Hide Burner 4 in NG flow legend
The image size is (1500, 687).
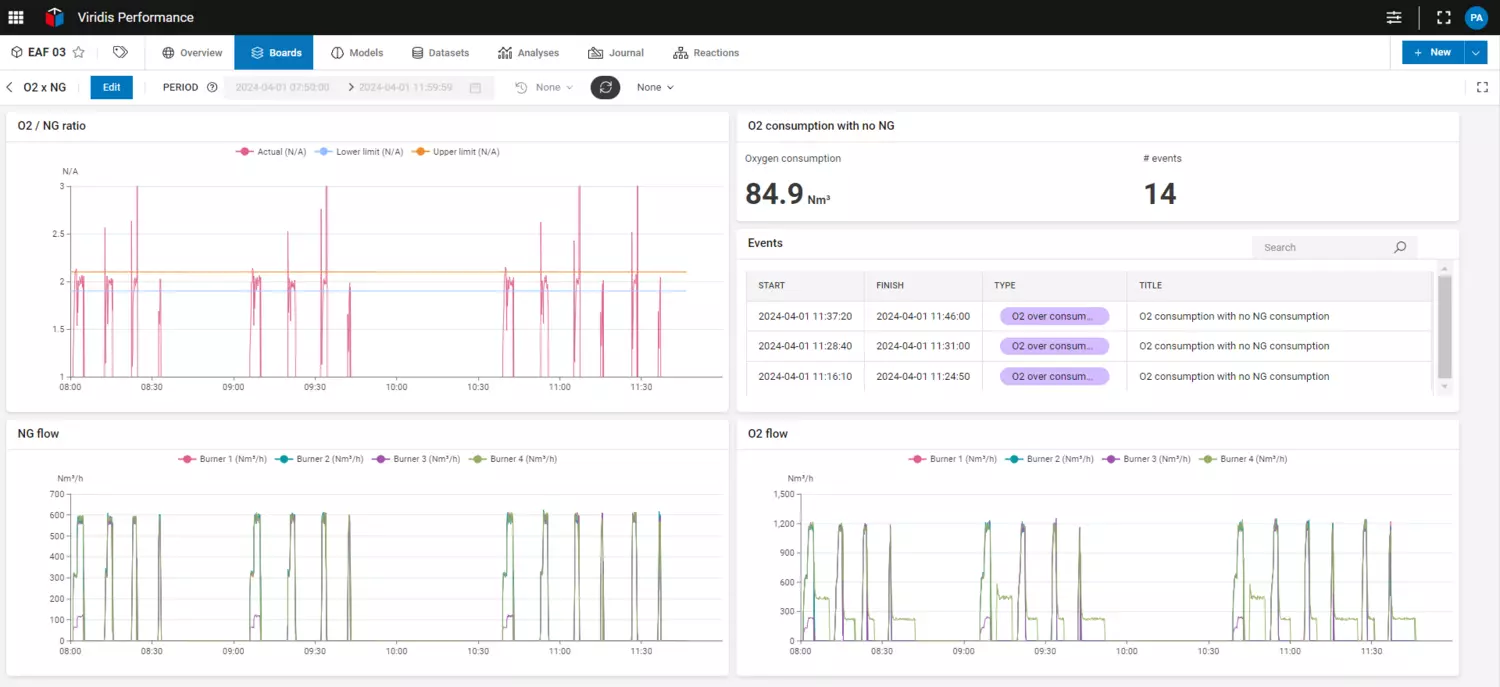[514, 459]
